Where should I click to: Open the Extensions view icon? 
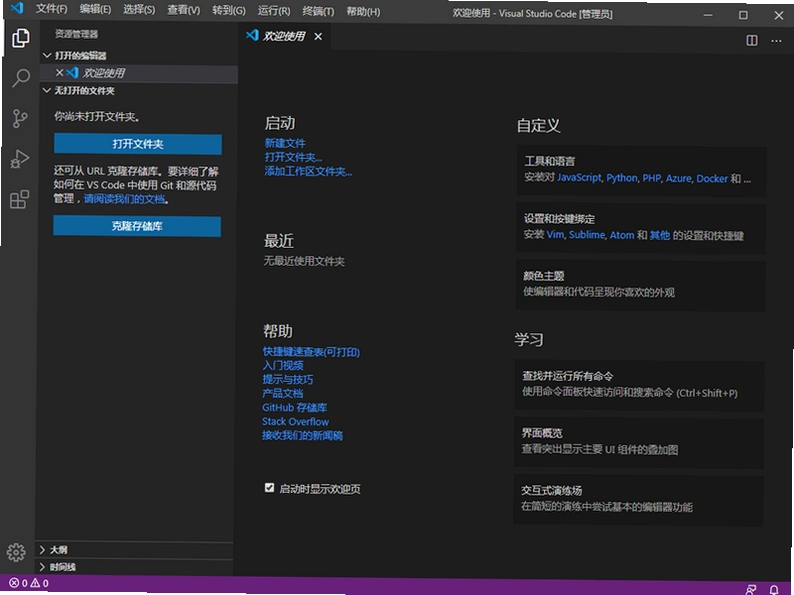click(x=19, y=200)
